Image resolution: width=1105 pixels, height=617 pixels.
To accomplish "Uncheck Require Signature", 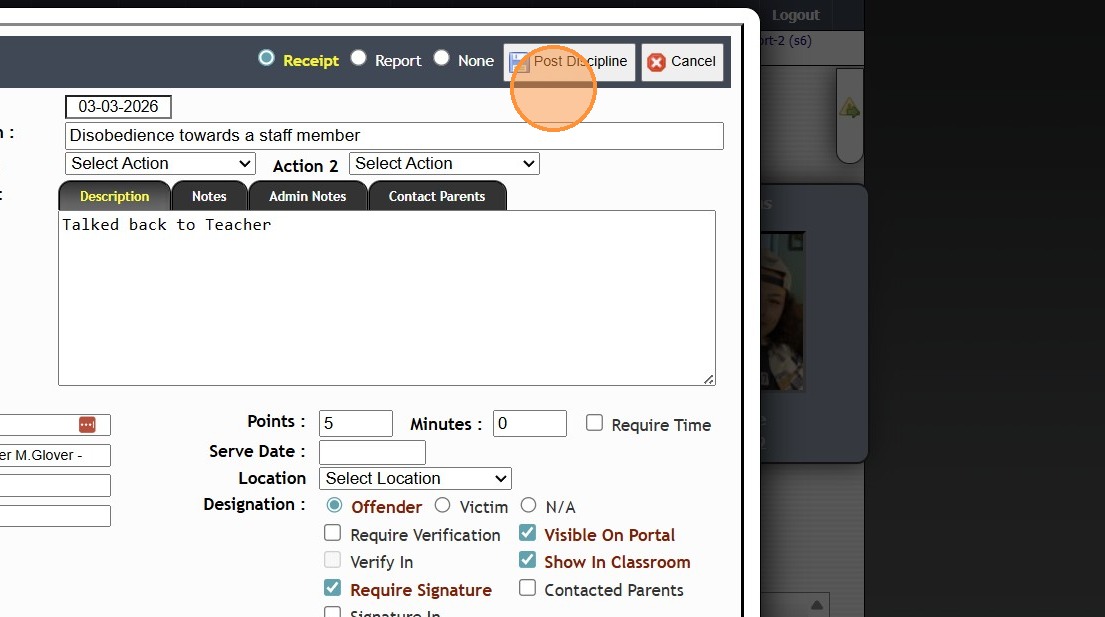I will pos(332,587).
